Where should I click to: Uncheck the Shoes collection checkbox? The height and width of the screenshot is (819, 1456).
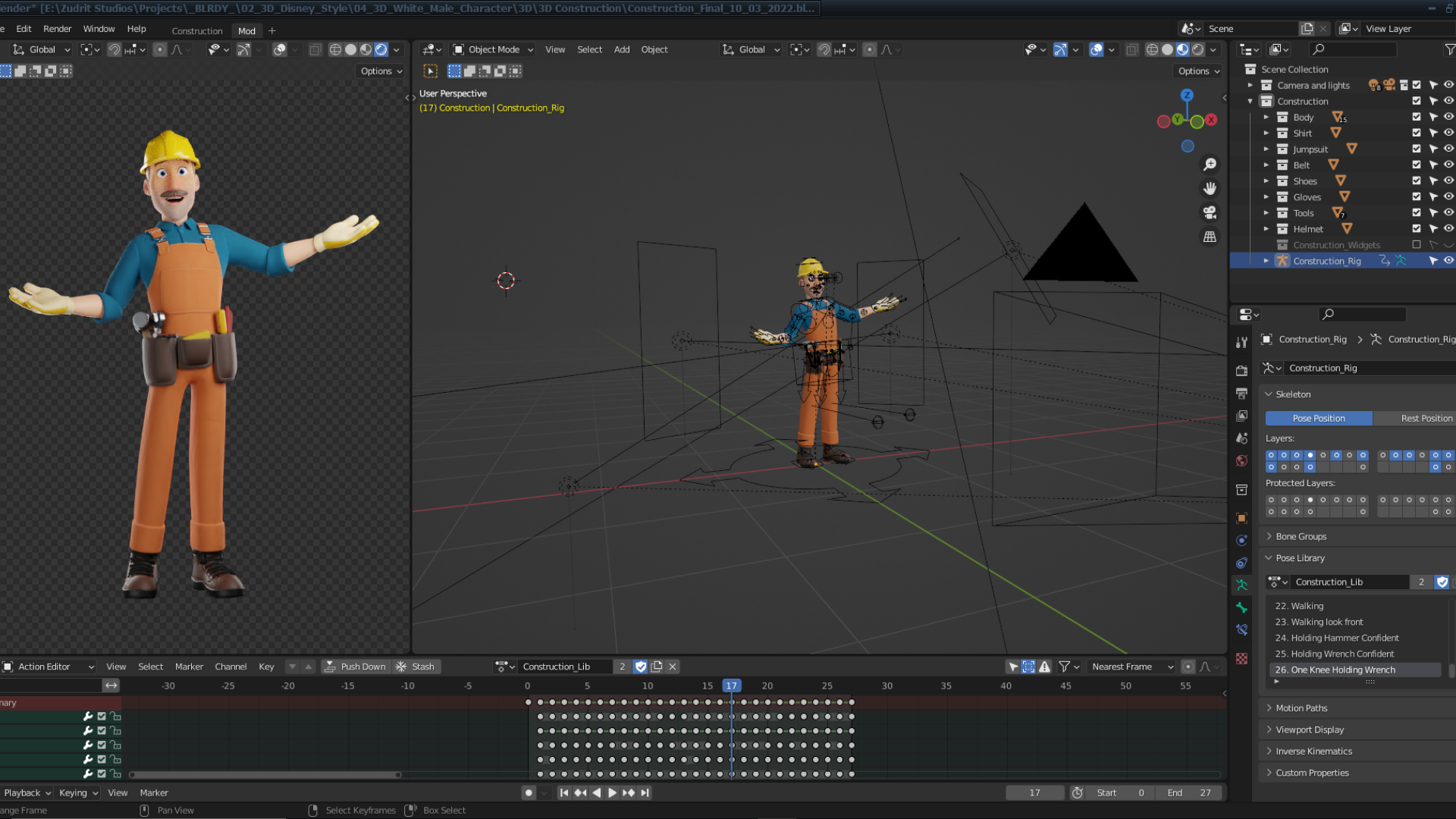(1416, 181)
